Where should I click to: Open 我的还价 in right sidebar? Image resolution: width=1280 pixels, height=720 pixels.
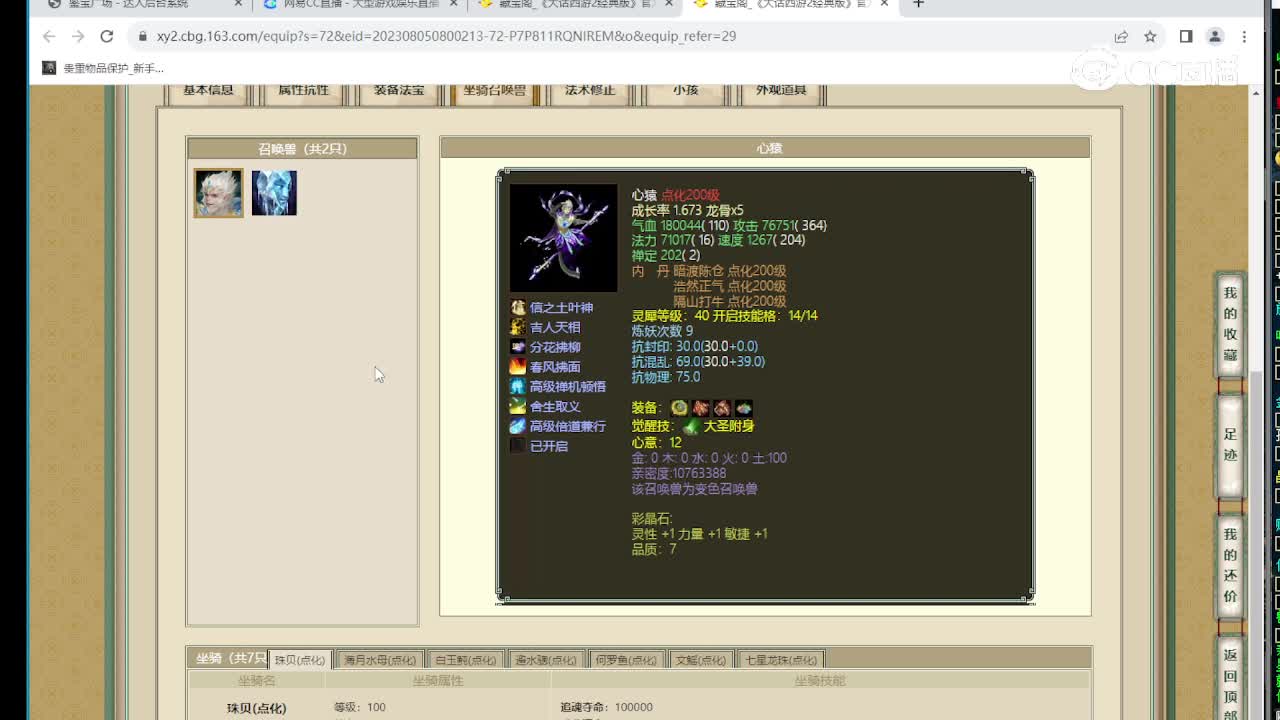point(1230,565)
